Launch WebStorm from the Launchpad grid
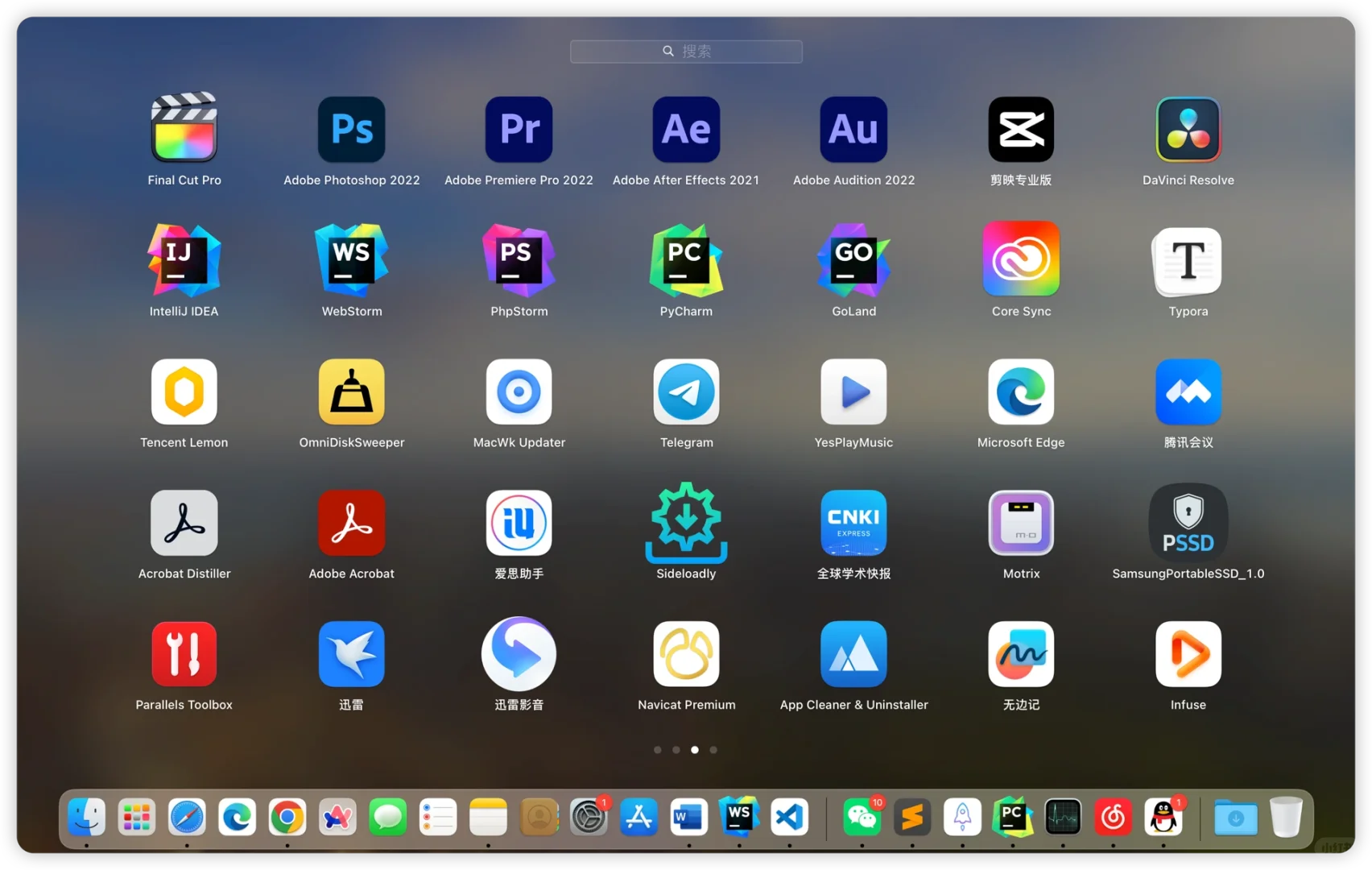Screen dimensions: 1372x870 tap(352, 260)
